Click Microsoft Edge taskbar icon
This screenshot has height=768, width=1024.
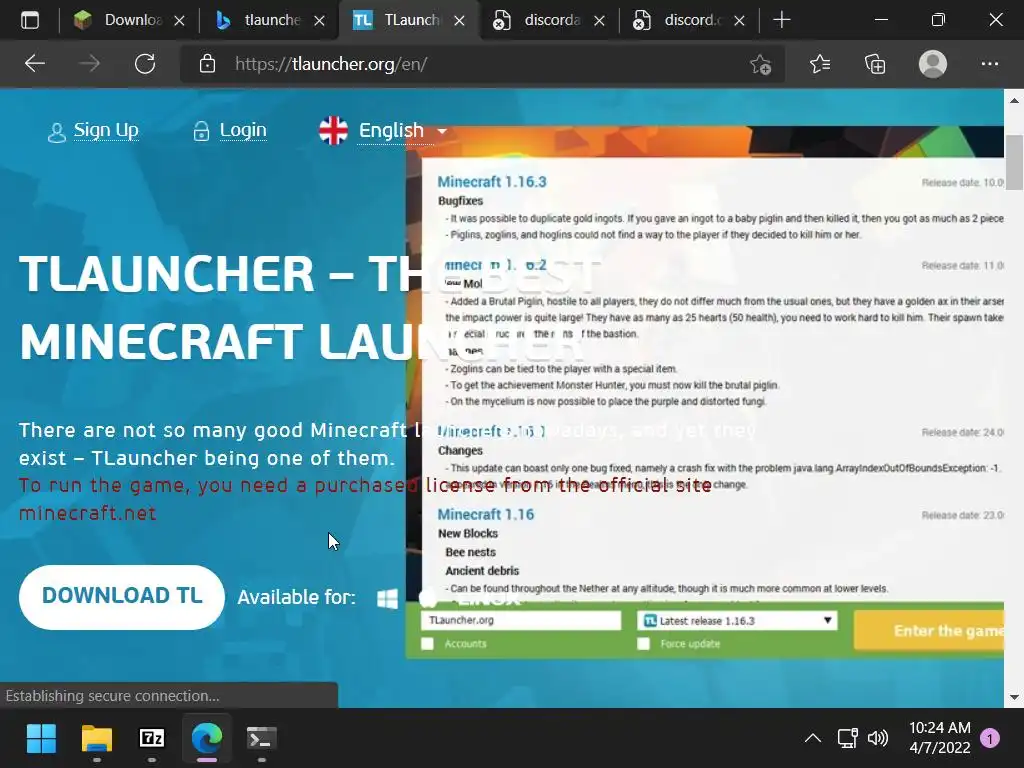[x=207, y=739]
